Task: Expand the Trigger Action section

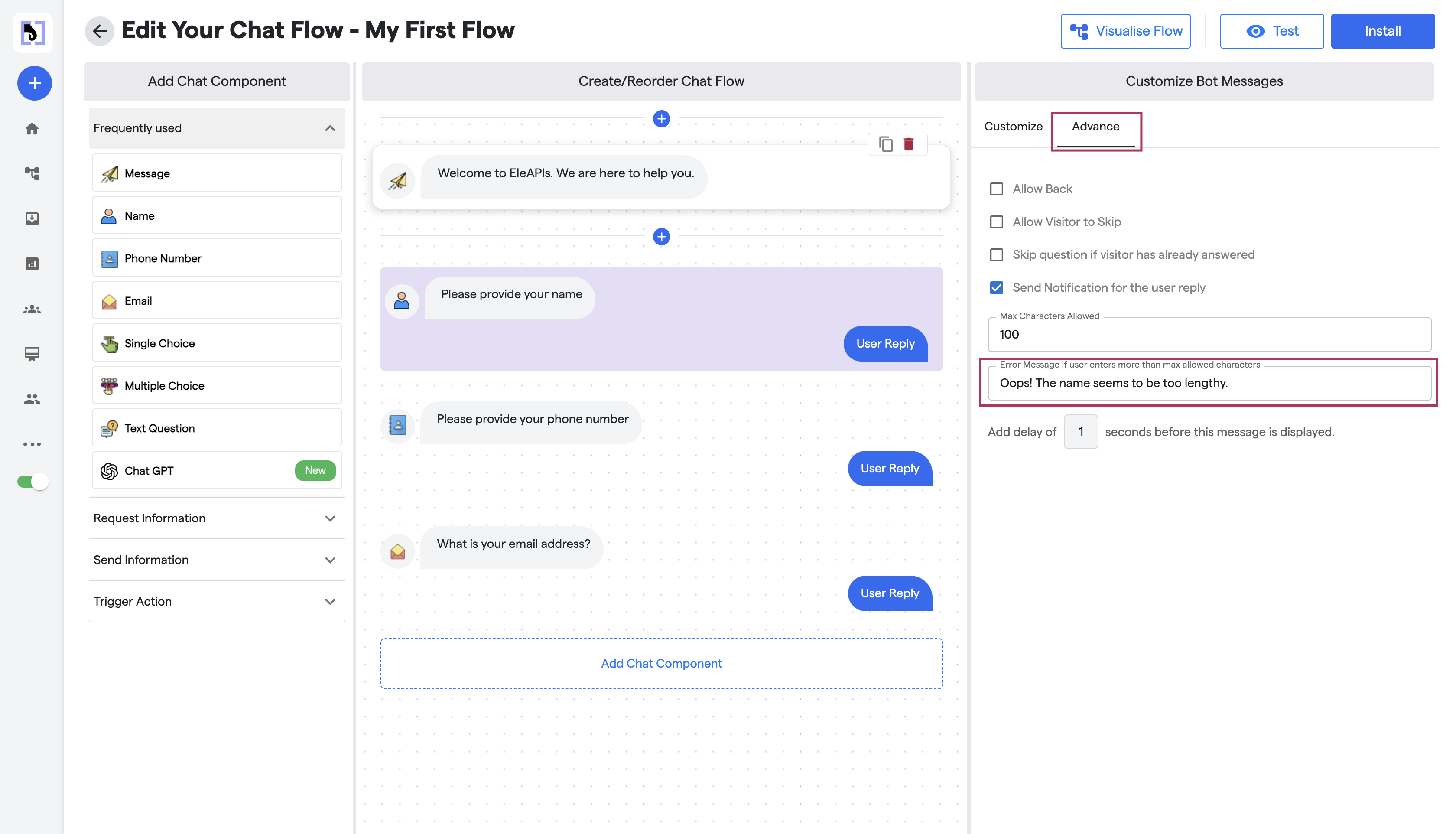Action: [216, 602]
